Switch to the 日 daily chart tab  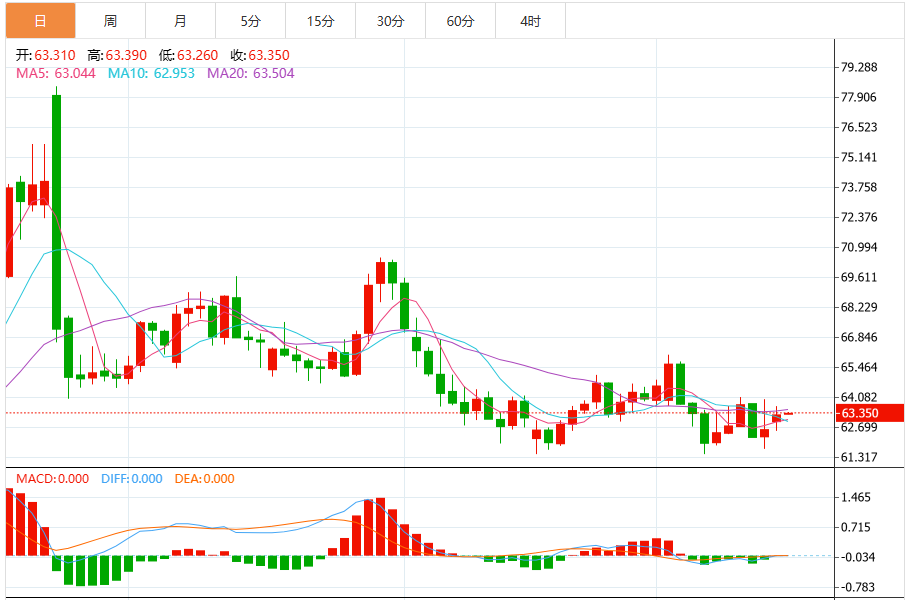(x=40, y=21)
